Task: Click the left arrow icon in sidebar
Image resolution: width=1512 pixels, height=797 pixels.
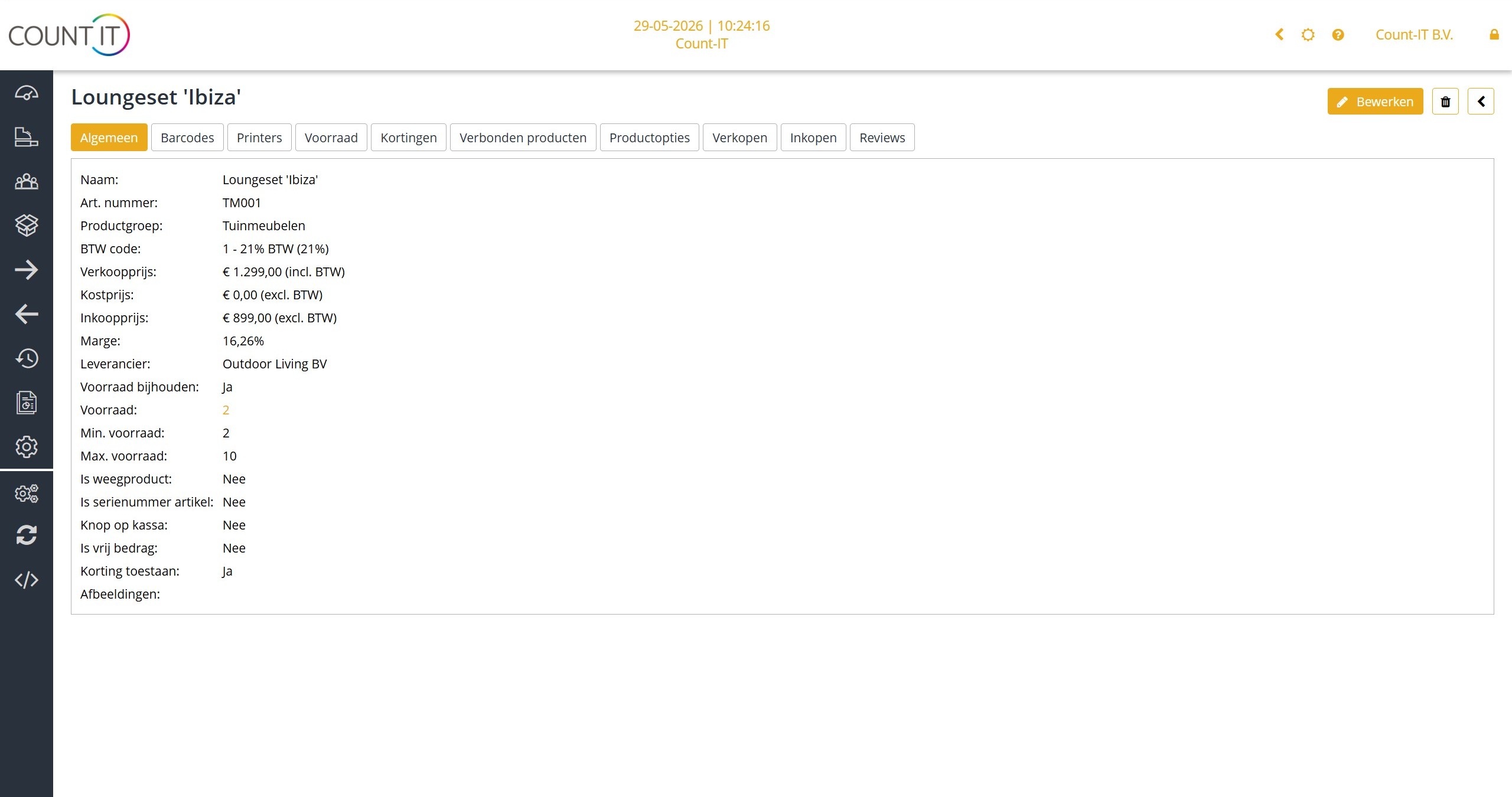Action: pyautogui.click(x=26, y=313)
